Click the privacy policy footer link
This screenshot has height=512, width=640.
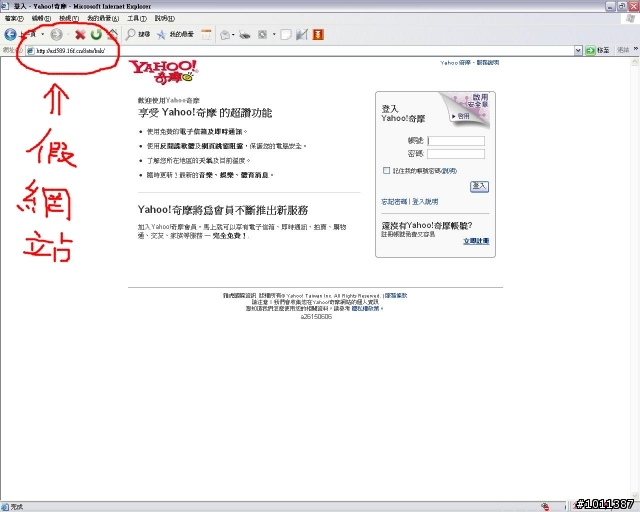pyautogui.click(x=365, y=308)
